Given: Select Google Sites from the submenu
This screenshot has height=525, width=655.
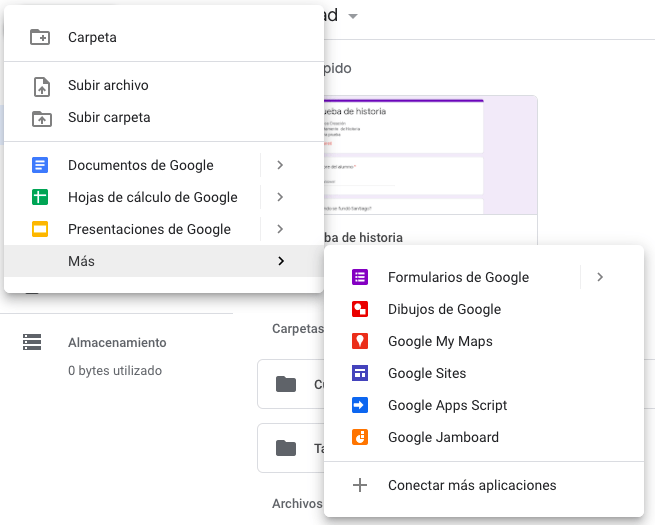Looking at the screenshot, I should click(427, 373).
